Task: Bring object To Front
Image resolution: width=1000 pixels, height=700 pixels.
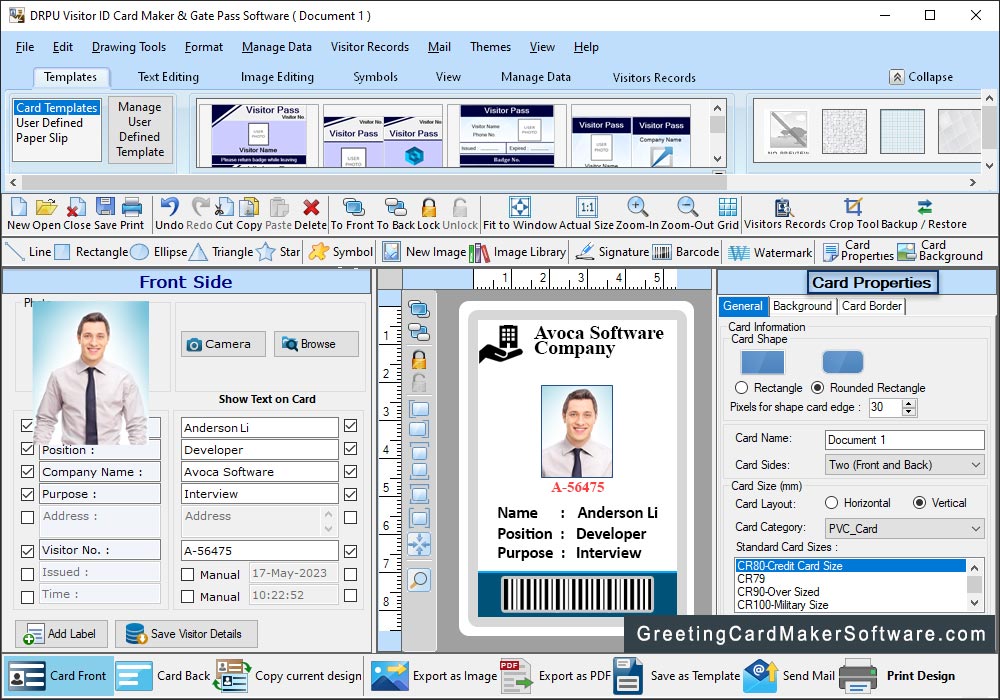Action: pos(354,207)
